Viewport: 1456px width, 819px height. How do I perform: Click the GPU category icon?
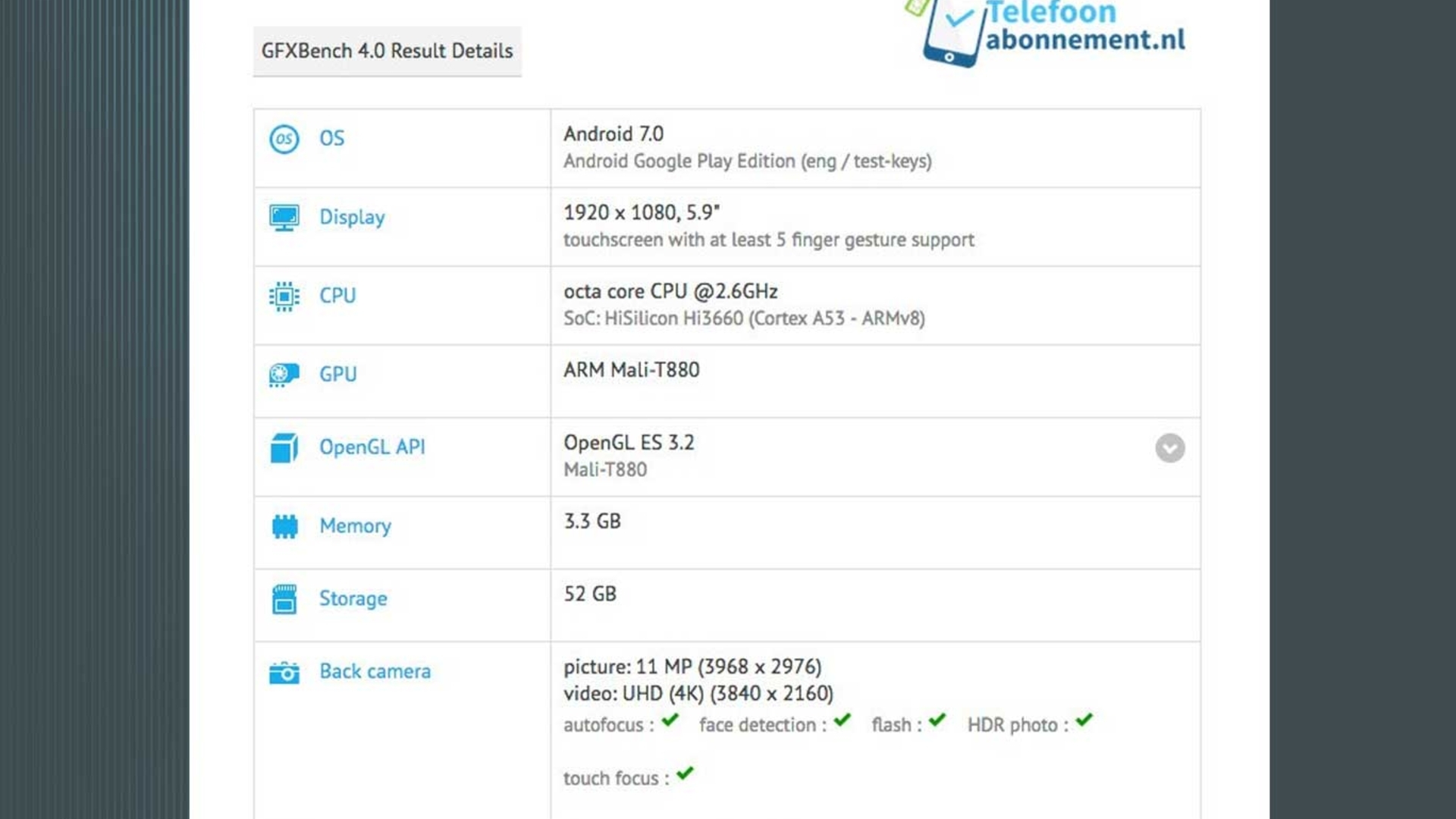pyautogui.click(x=283, y=373)
